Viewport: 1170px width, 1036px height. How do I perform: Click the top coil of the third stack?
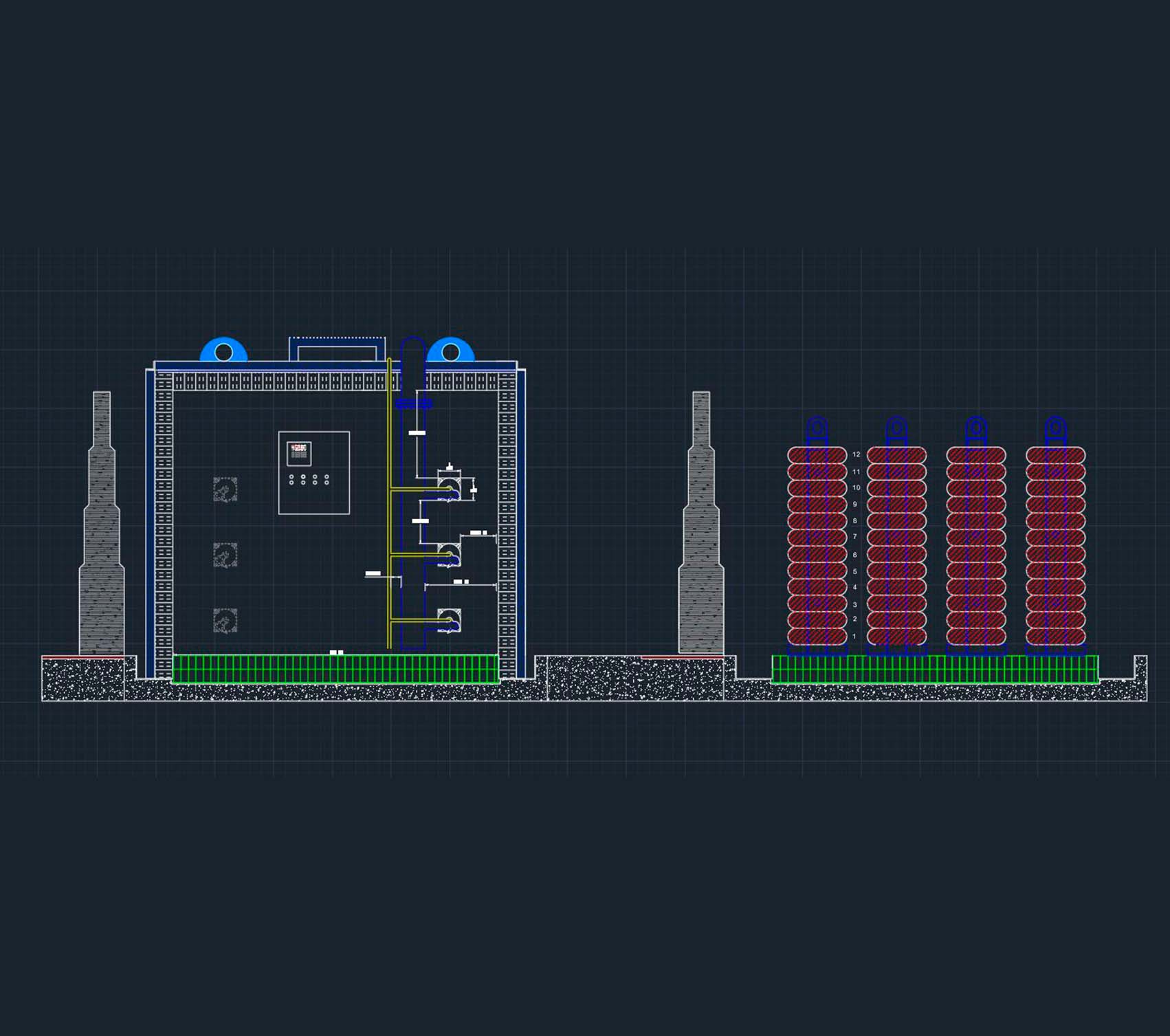[975, 455]
